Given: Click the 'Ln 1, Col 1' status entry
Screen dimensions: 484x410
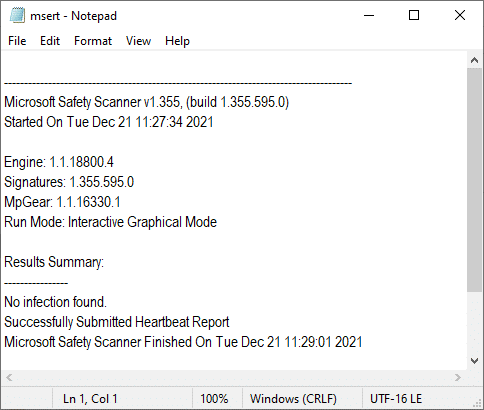Looking at the screenshot, I should coord(90,399).
